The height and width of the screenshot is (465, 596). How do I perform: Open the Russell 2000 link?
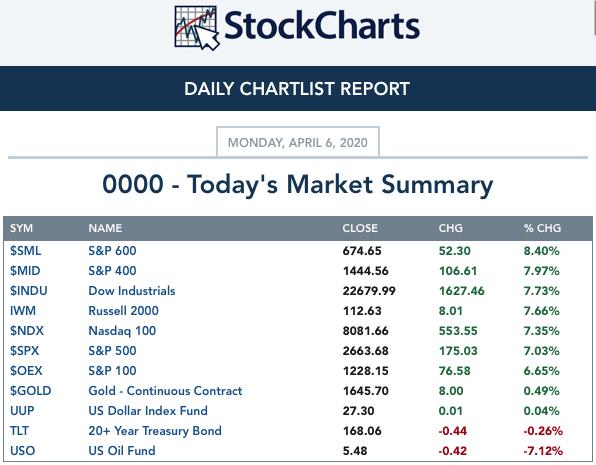(123, 311)
